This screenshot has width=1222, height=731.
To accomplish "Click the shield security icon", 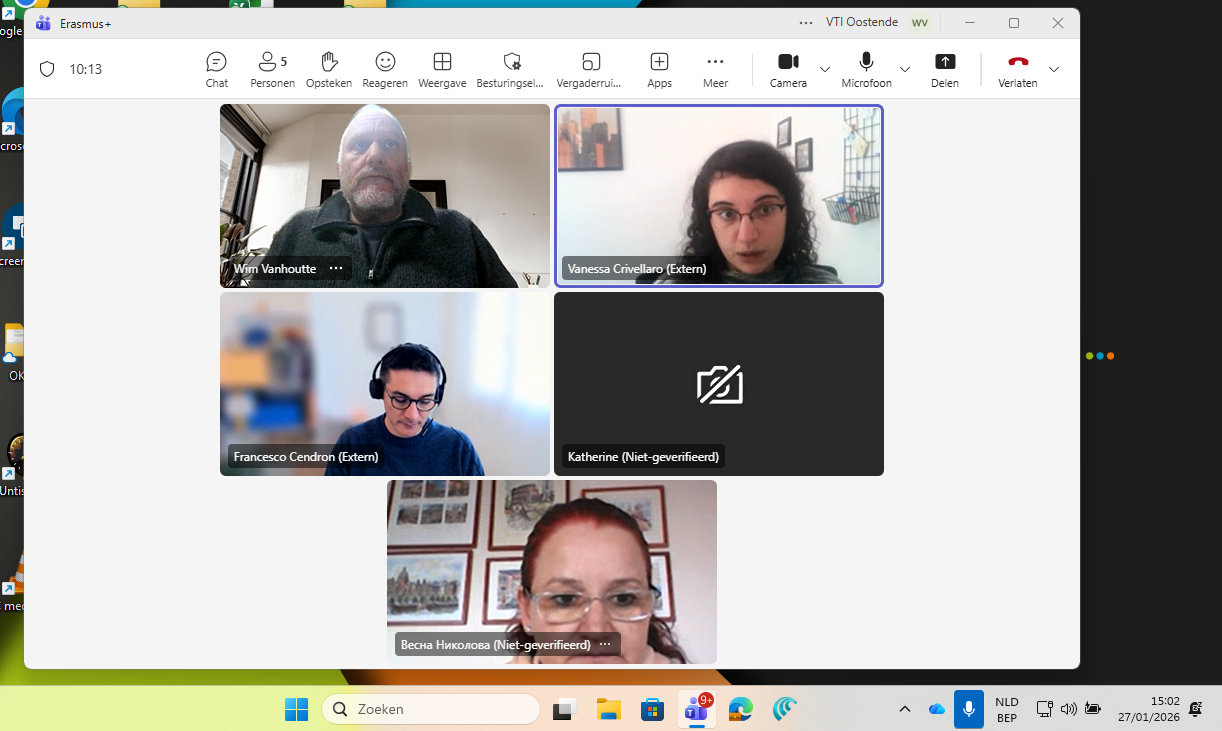I will click(47, 69).
